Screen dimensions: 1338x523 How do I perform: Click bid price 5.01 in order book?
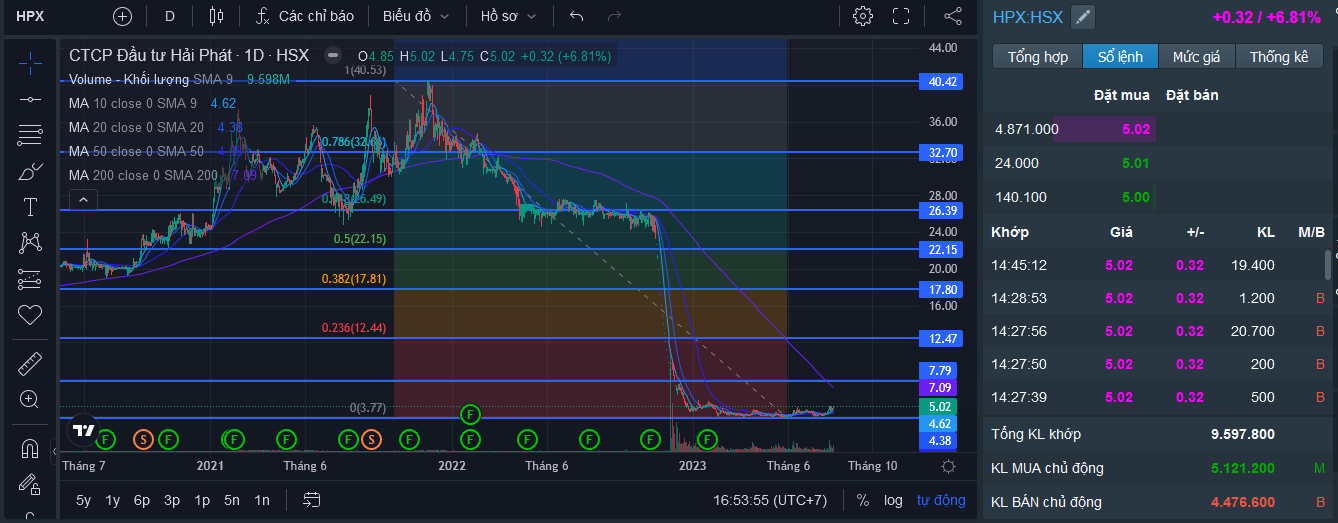1135,163
